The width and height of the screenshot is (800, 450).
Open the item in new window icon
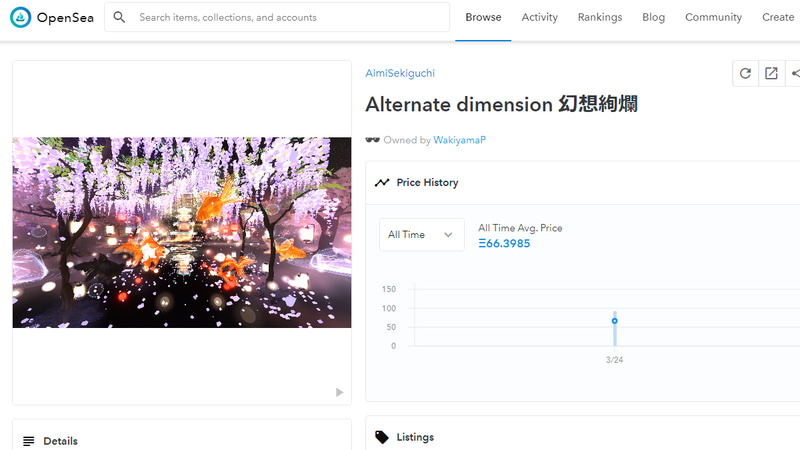click(771, 73)
